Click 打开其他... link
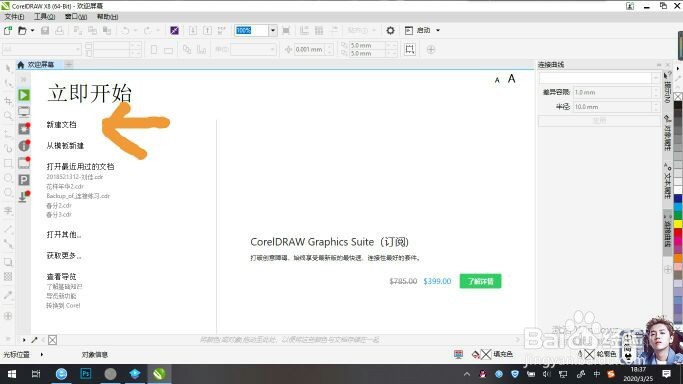This screenshot has height=384, width=683. point(64,234)
